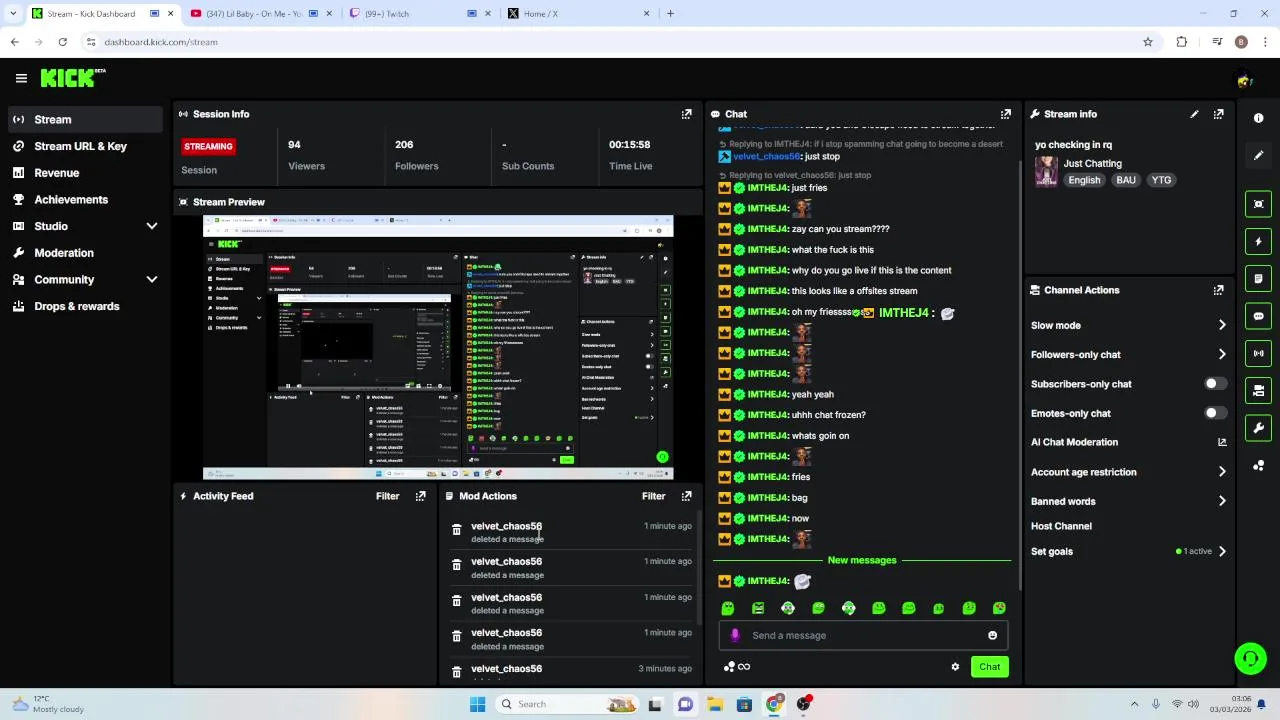Click the Just Chatting category
The image size is (1280, 720).
(1092, 163)
